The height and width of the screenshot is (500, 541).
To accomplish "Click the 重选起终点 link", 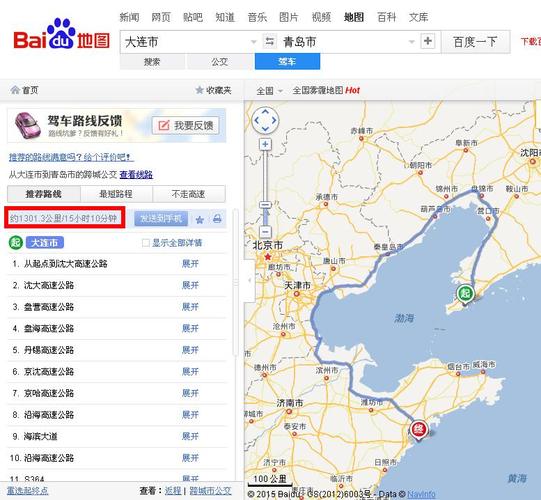I will click(x=28, y=490).
